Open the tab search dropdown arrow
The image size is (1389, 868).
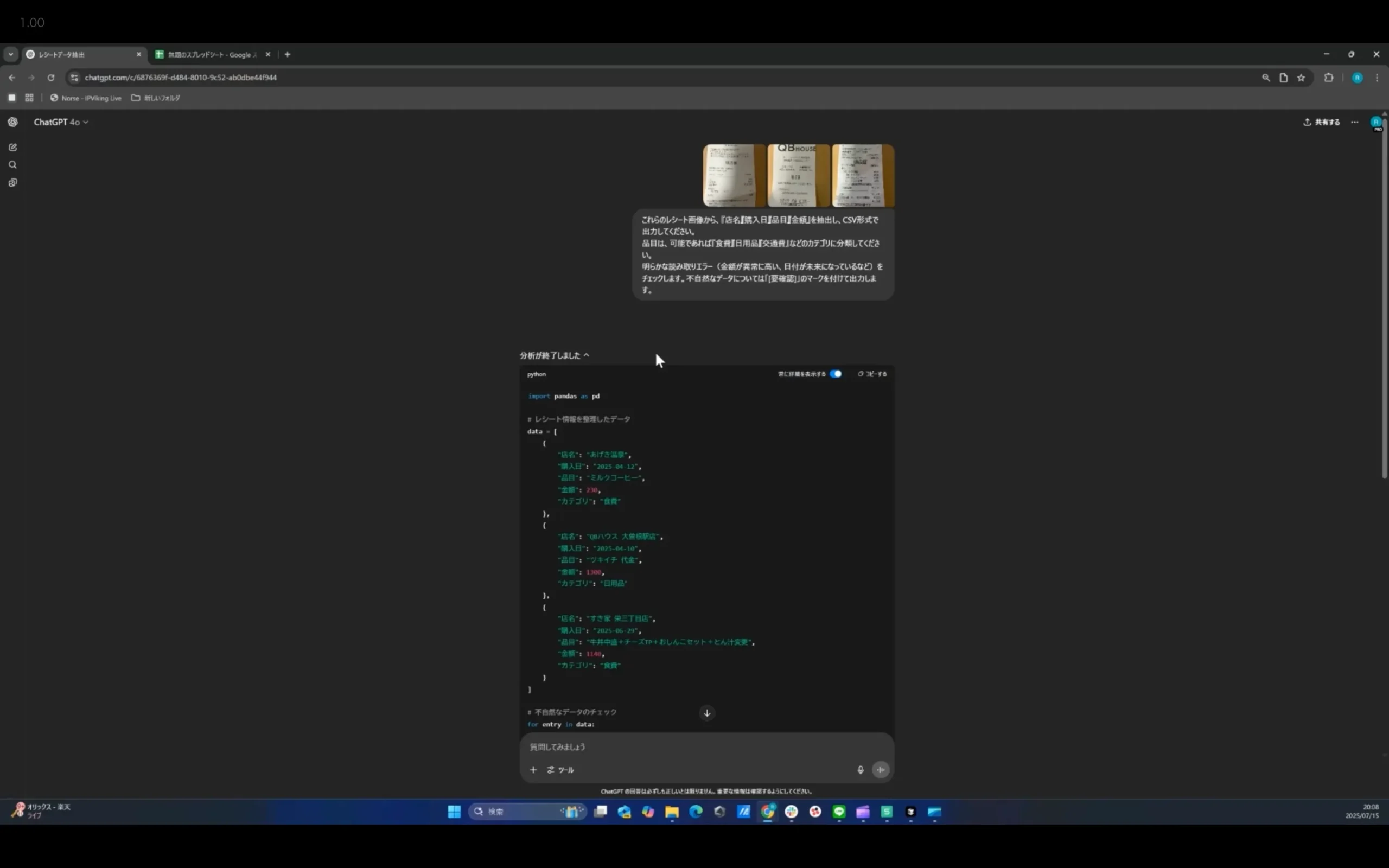click(10, 55)
